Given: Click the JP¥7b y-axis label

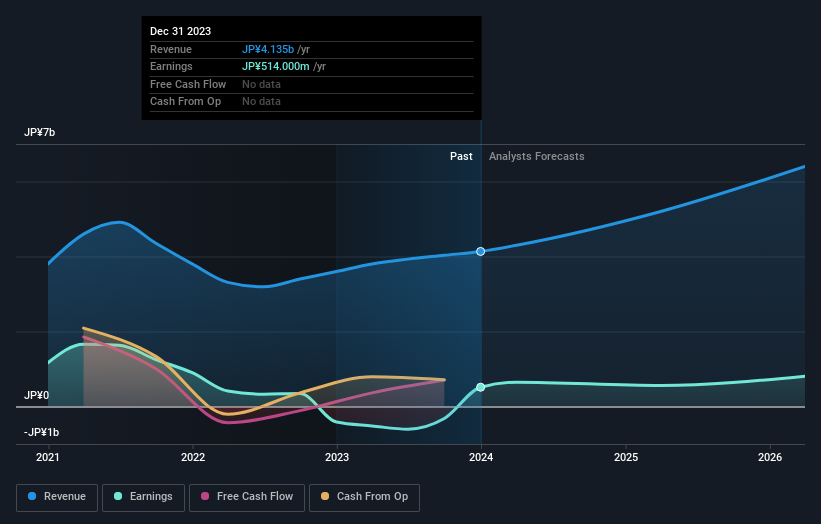Looking at the screenshot, I should tap(39, 132).
